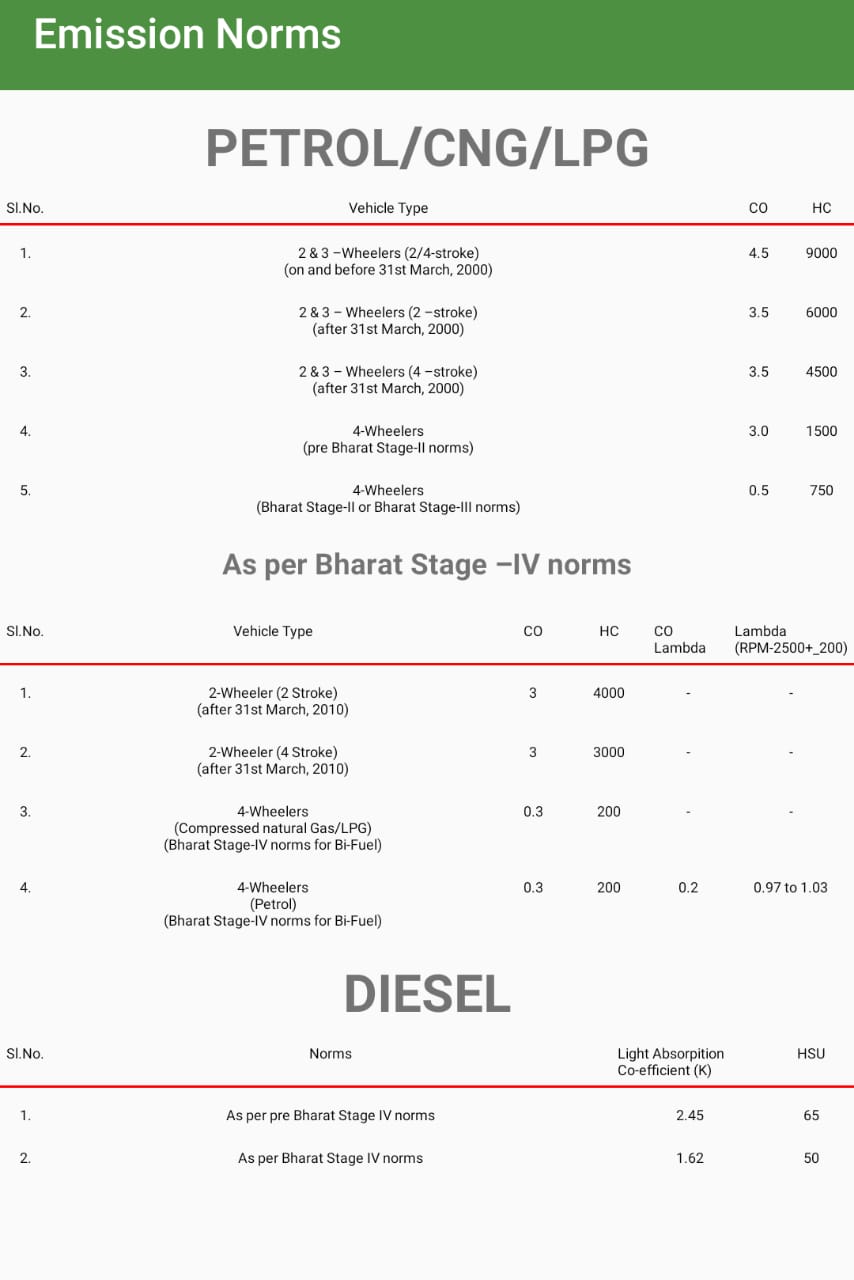Tap the As per pre Bharat Stage IV norms row

(330, 1115)
